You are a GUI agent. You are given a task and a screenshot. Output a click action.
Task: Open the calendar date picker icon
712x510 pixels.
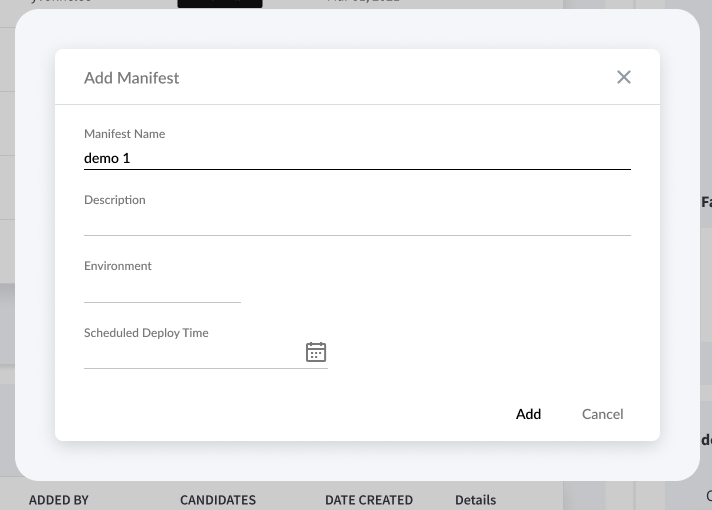coord(316,352)
